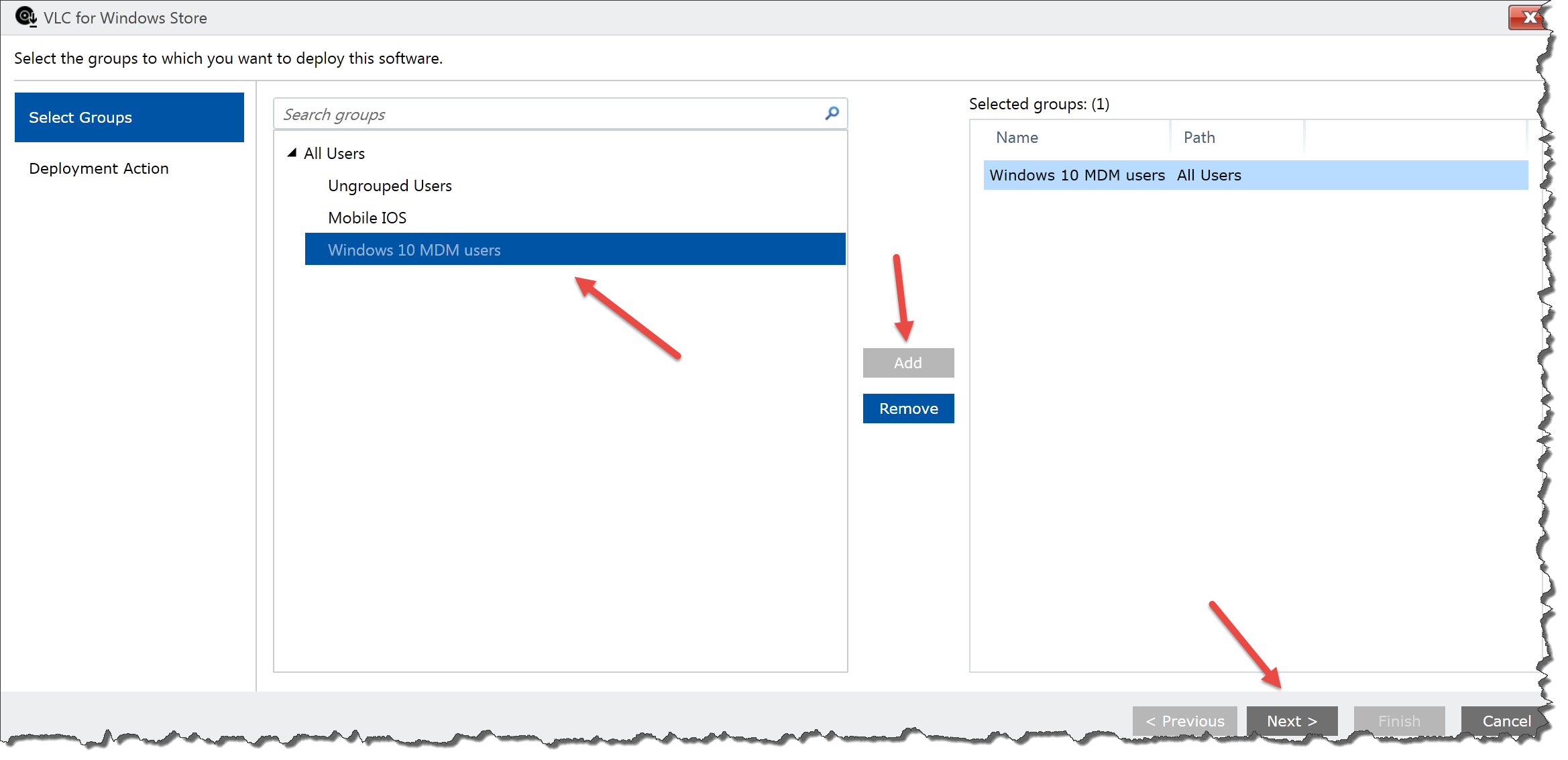
Task: Click the Next button
Action: click(1291, 720)
